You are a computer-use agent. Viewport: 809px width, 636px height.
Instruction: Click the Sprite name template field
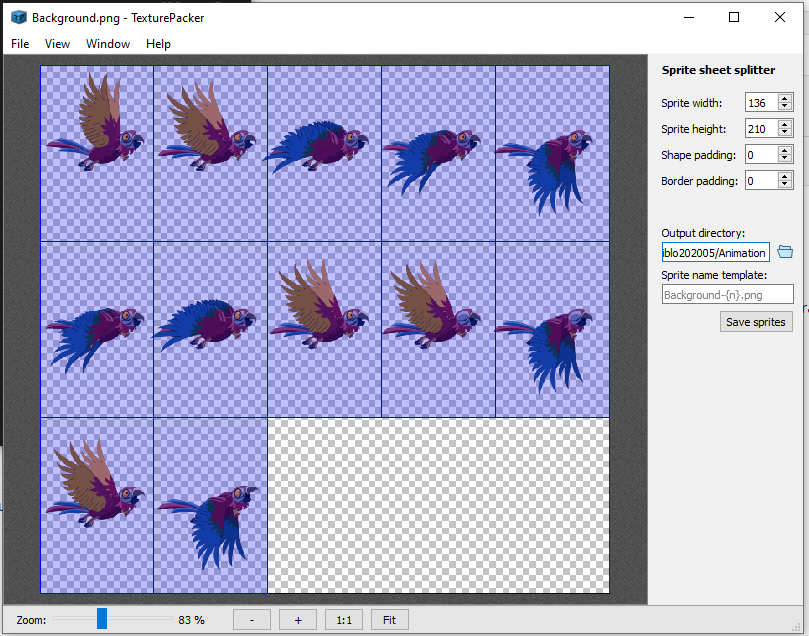(x=727, y=295)
